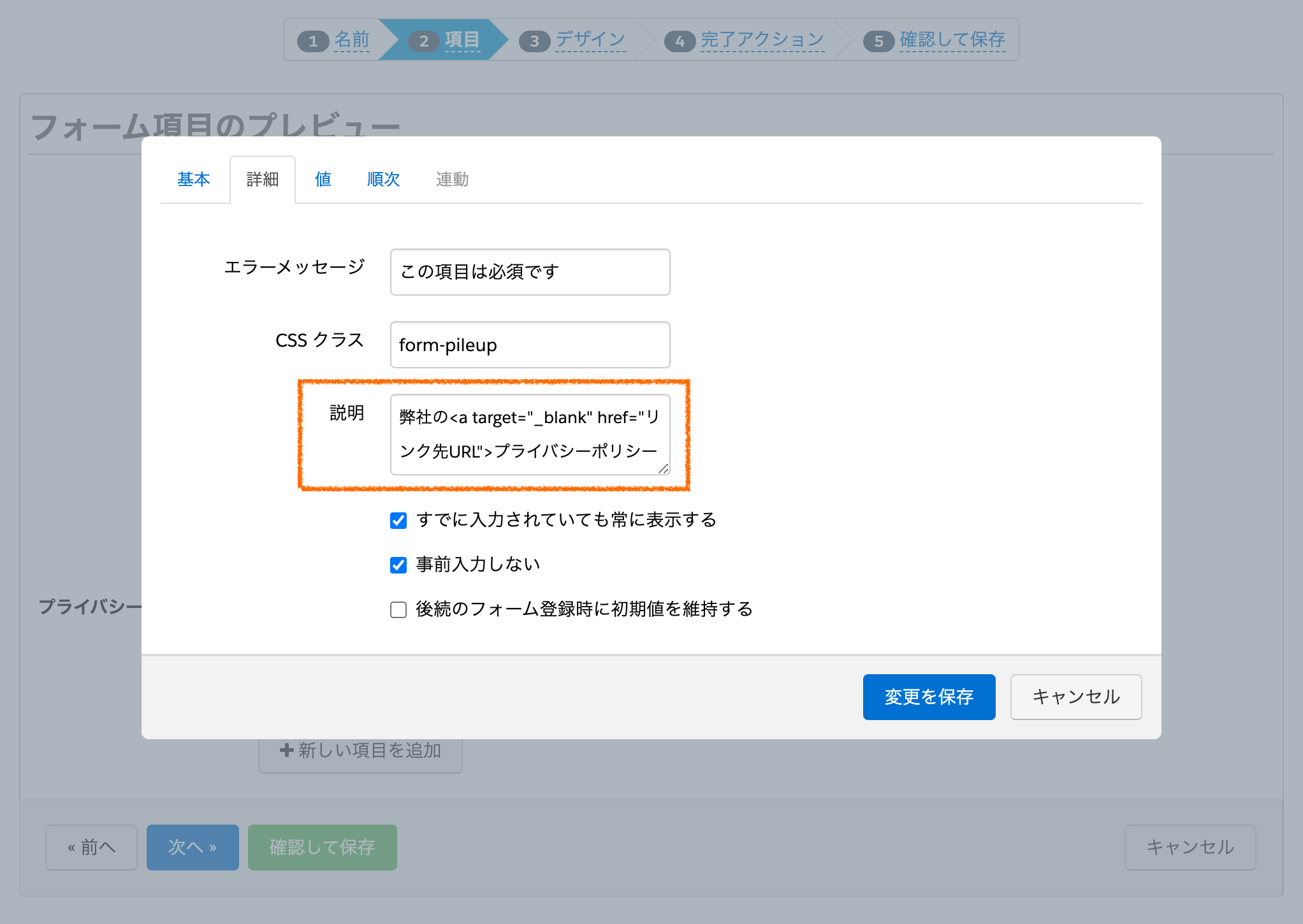Click the 次へ » button
Image resolution: width=1303 pixels, height=924 pixels.
[x=193, y=848]
